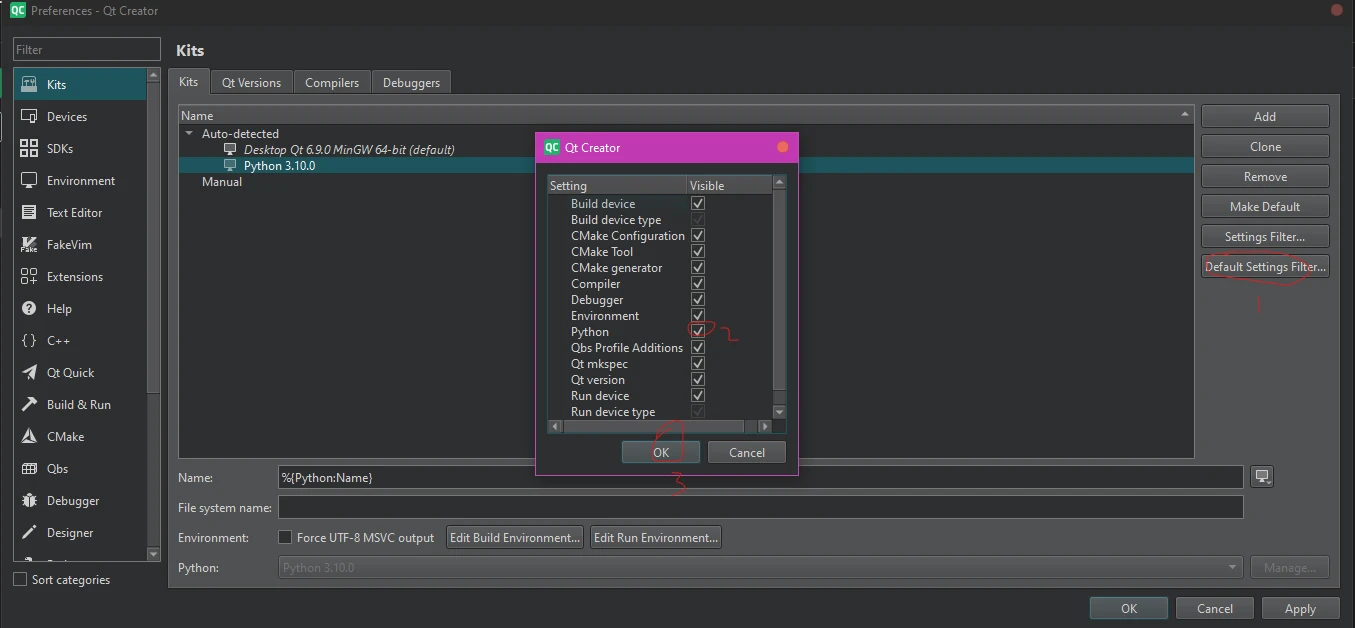The image size is (1355, 628).
Task: Click the vertical scrollbar of settings list
Action: coord(780,290)
